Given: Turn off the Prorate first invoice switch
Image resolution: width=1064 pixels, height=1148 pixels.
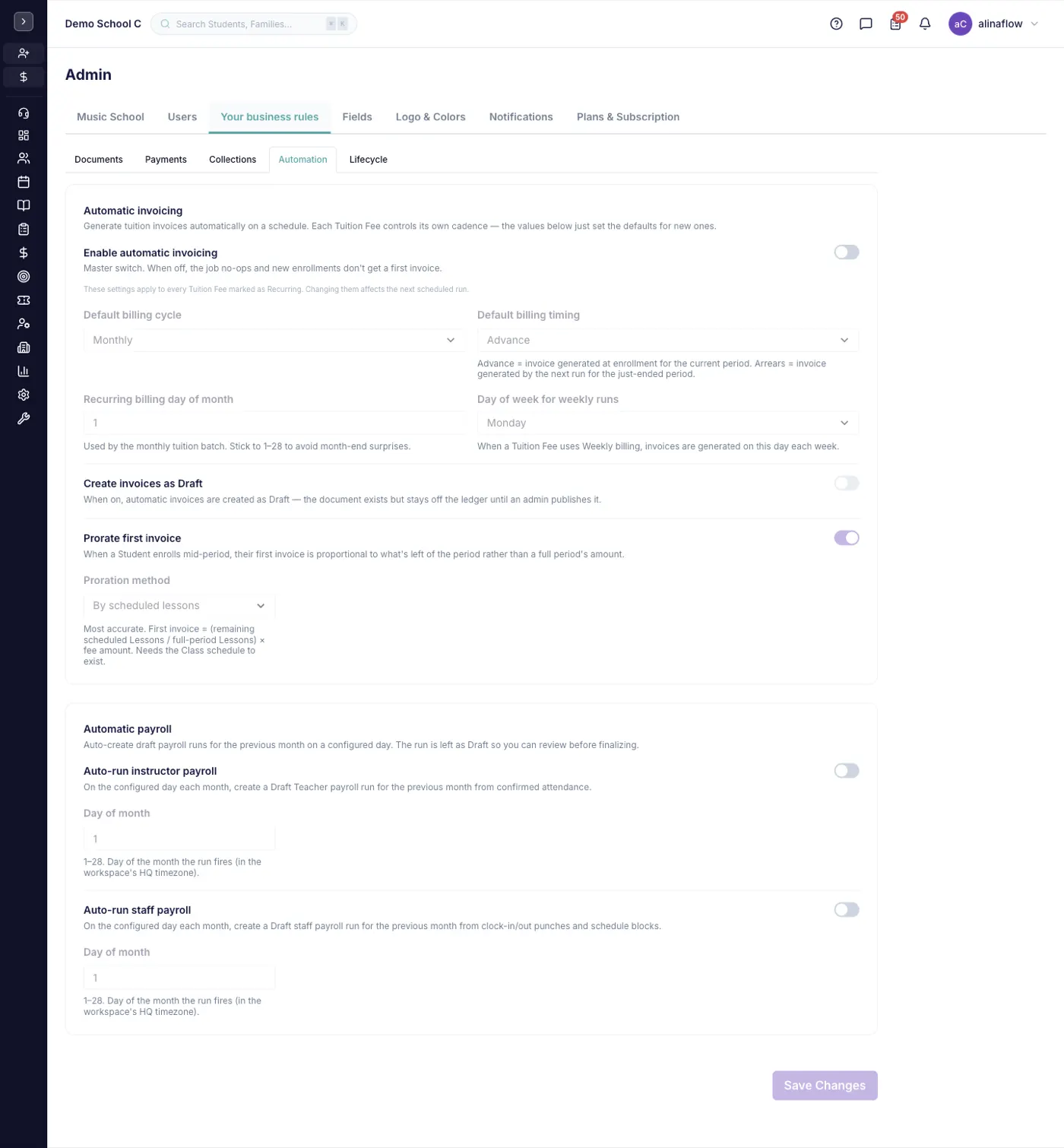Looking at the screenshot, I should click(847, 538).
